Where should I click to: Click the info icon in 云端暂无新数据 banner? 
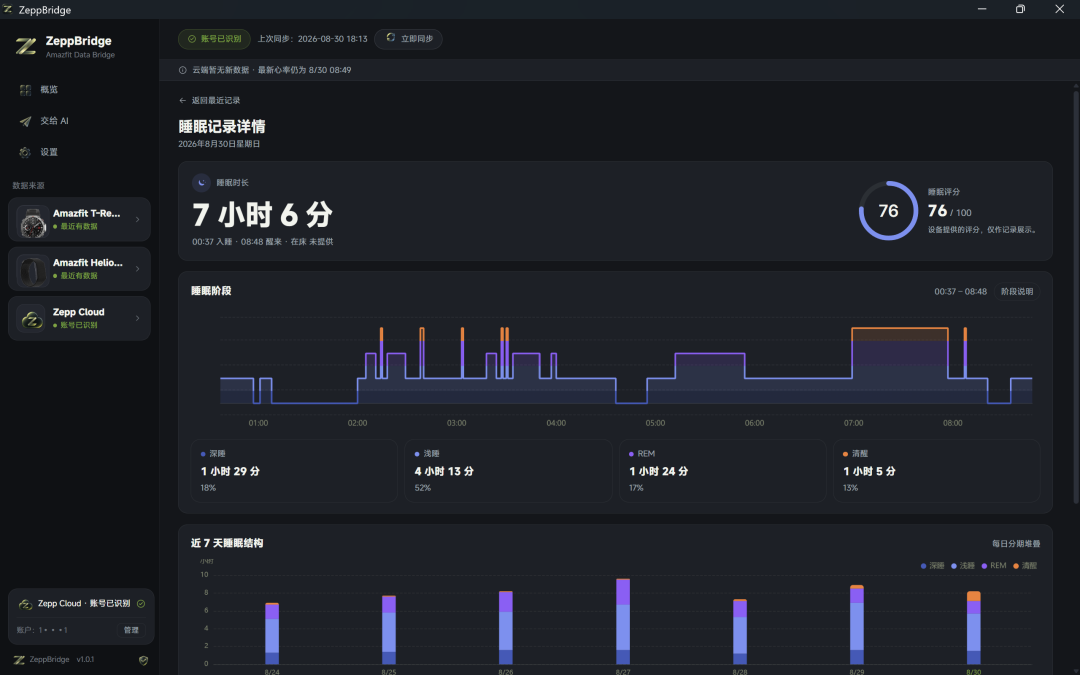[x=183, y=70]
